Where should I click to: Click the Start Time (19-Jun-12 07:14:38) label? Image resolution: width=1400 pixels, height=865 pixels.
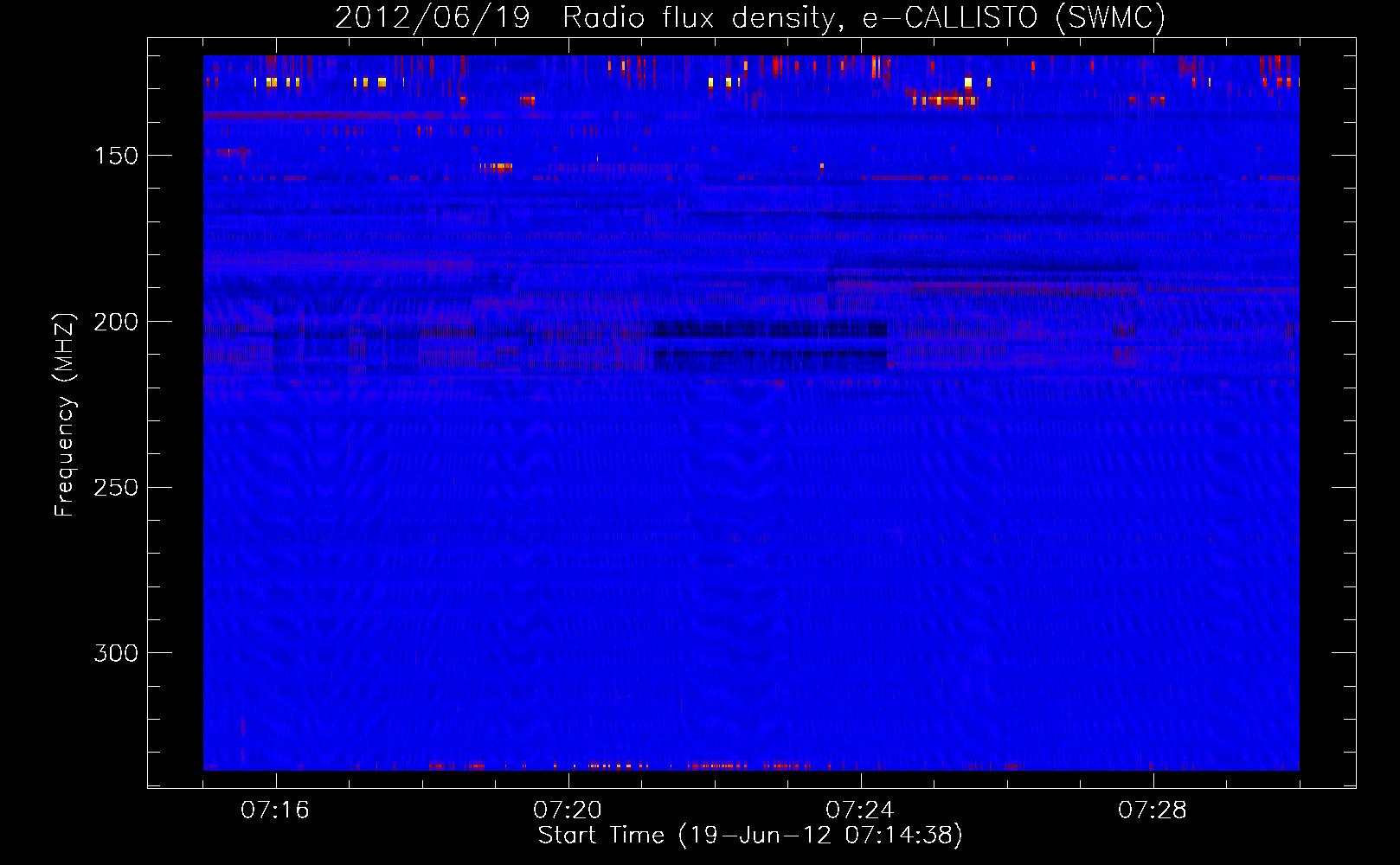click(x=750, y=836)
